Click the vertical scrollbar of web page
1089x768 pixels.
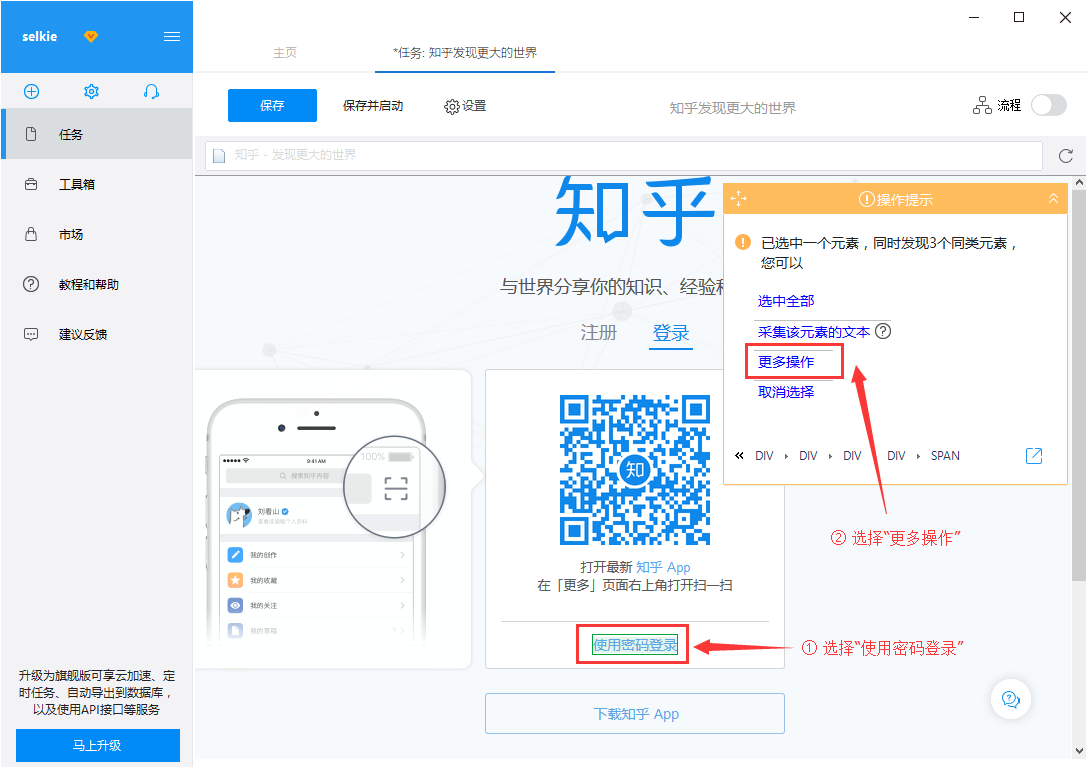pyautogui.click(x=1079, y=385)
